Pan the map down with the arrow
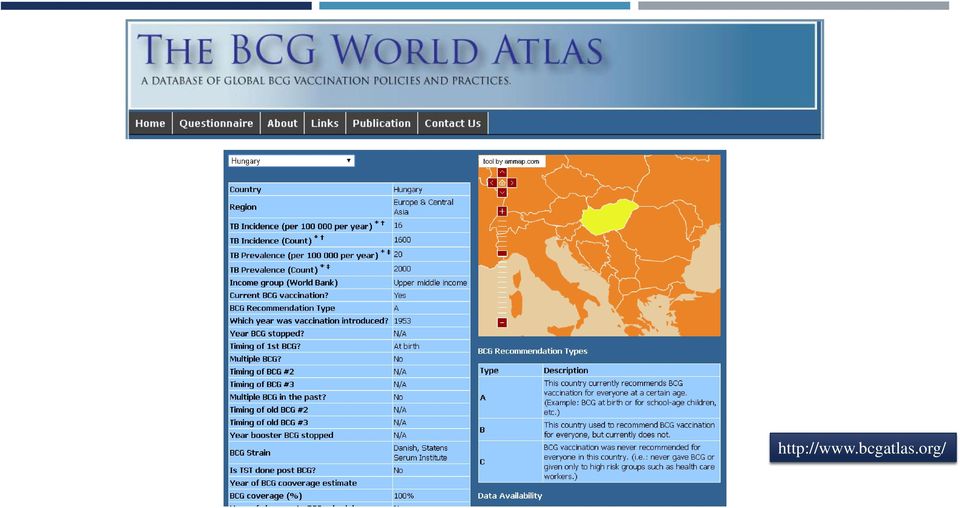960x508 pixels. pyautogui.click(x=502, y=193)
